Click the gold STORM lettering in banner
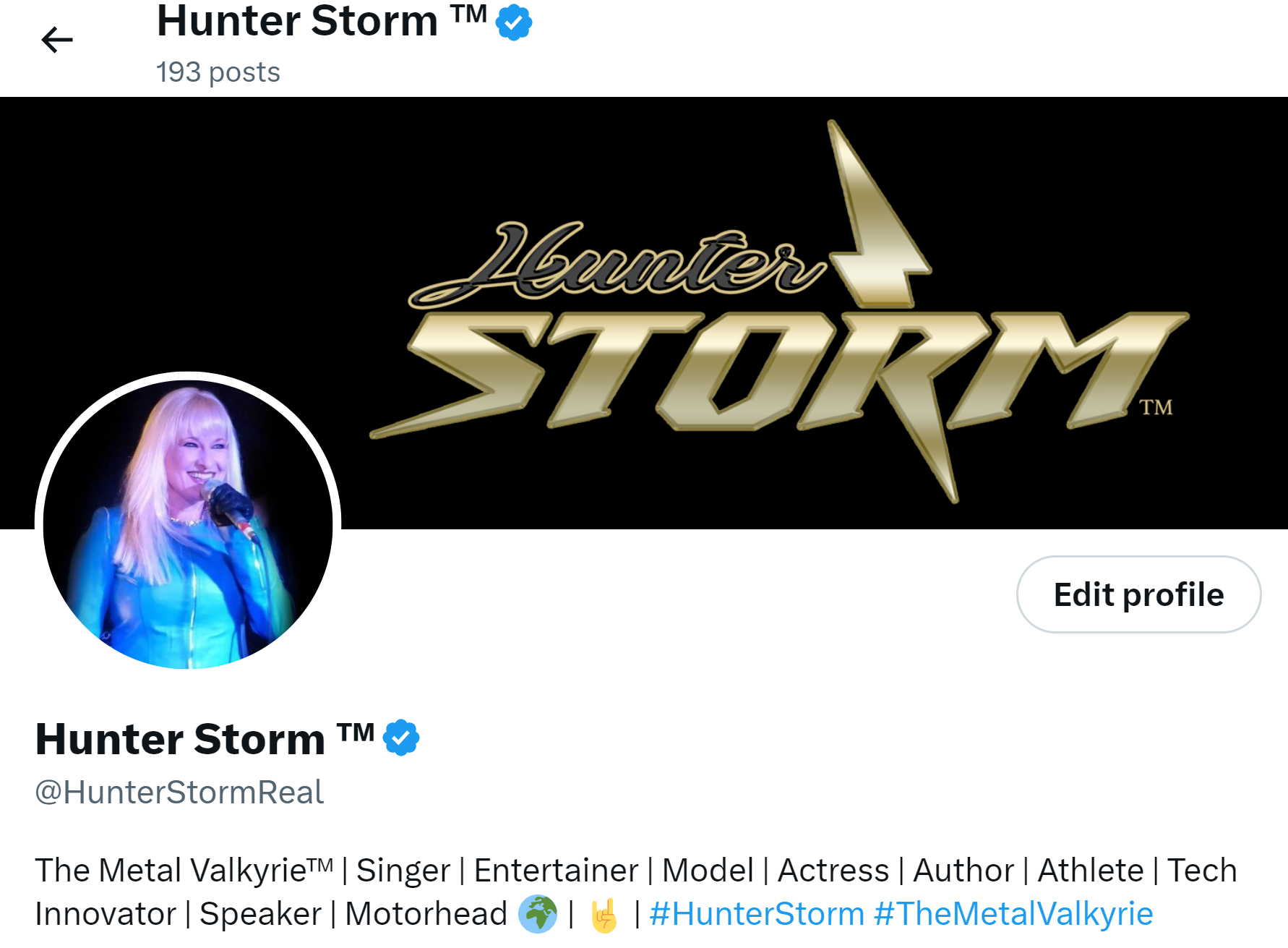Image resolution: width=1288 pixels, height=948 pixels. (x=779, y=376)
